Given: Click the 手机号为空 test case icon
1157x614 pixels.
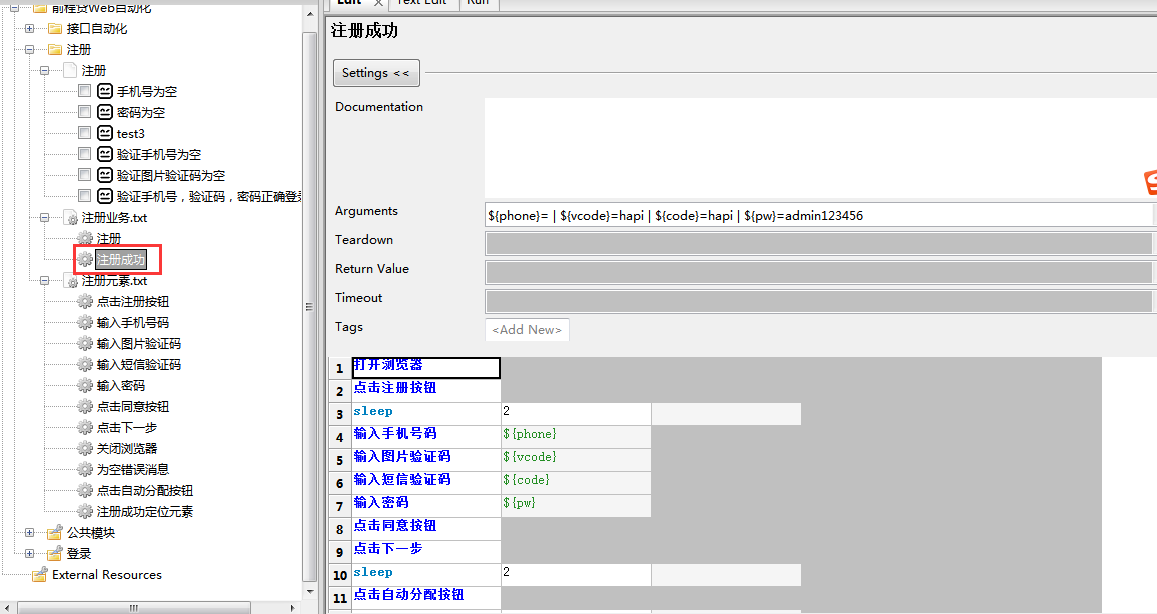Looking at the screenshot, I should point(103,90).
